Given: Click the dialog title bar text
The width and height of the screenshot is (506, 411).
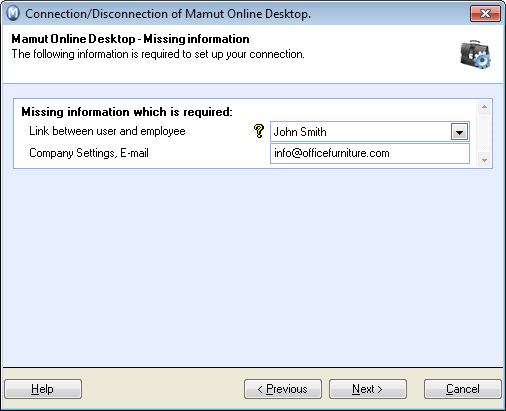Looking at the screenshot, I should (x=168, y=14).
